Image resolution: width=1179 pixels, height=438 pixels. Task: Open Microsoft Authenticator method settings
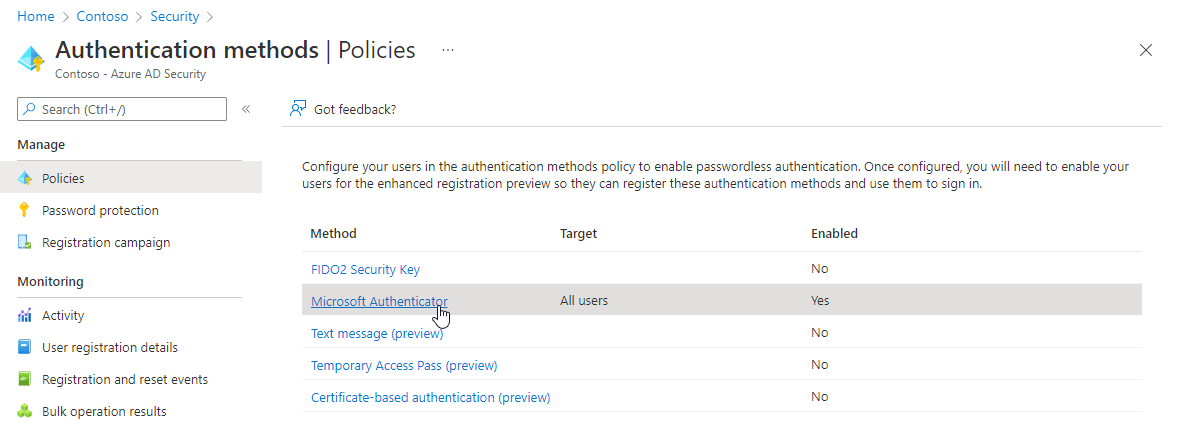[379, 301]
